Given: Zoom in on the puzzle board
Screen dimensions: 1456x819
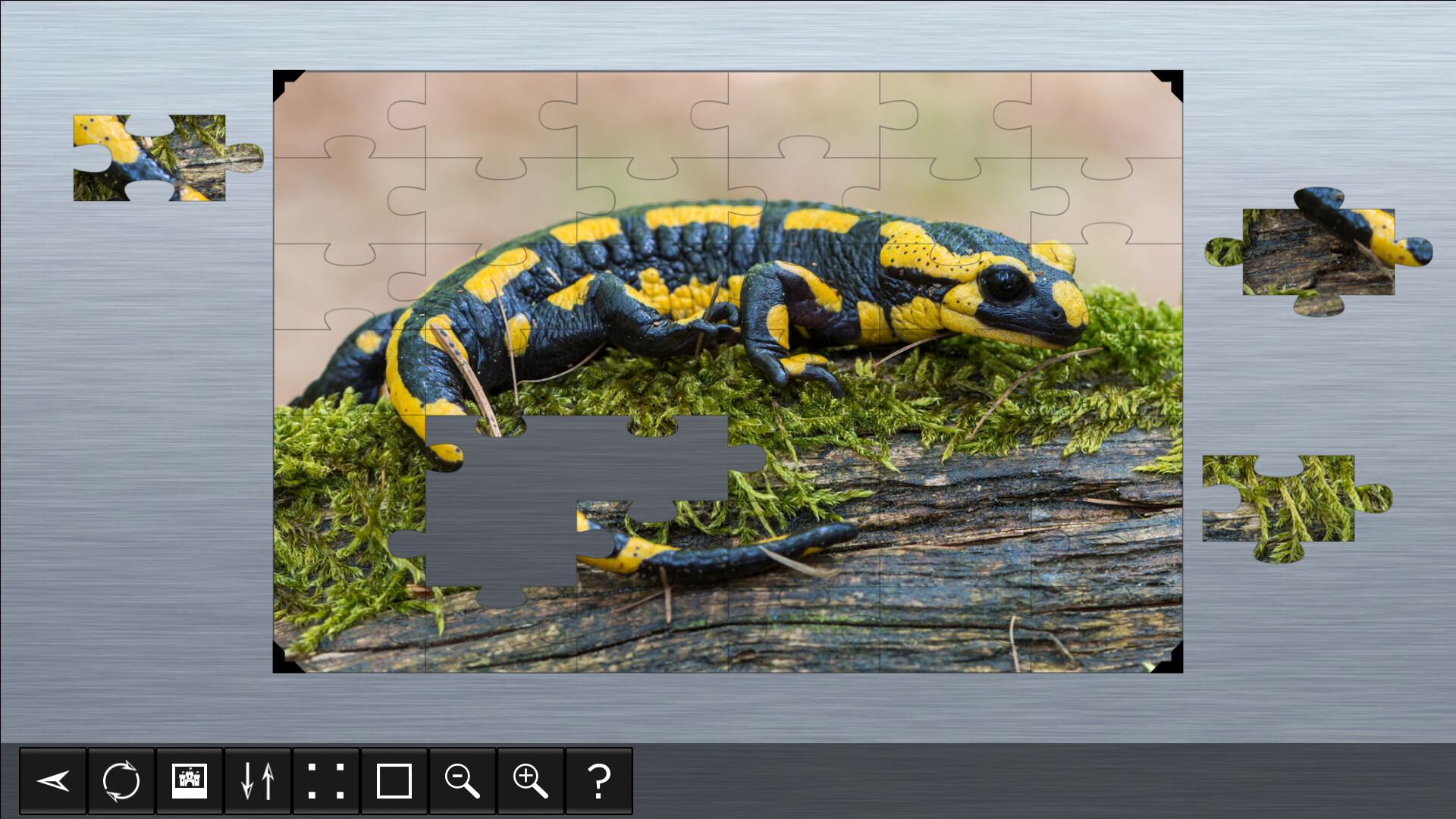Looking at the screenshot, I should [531, 781].
